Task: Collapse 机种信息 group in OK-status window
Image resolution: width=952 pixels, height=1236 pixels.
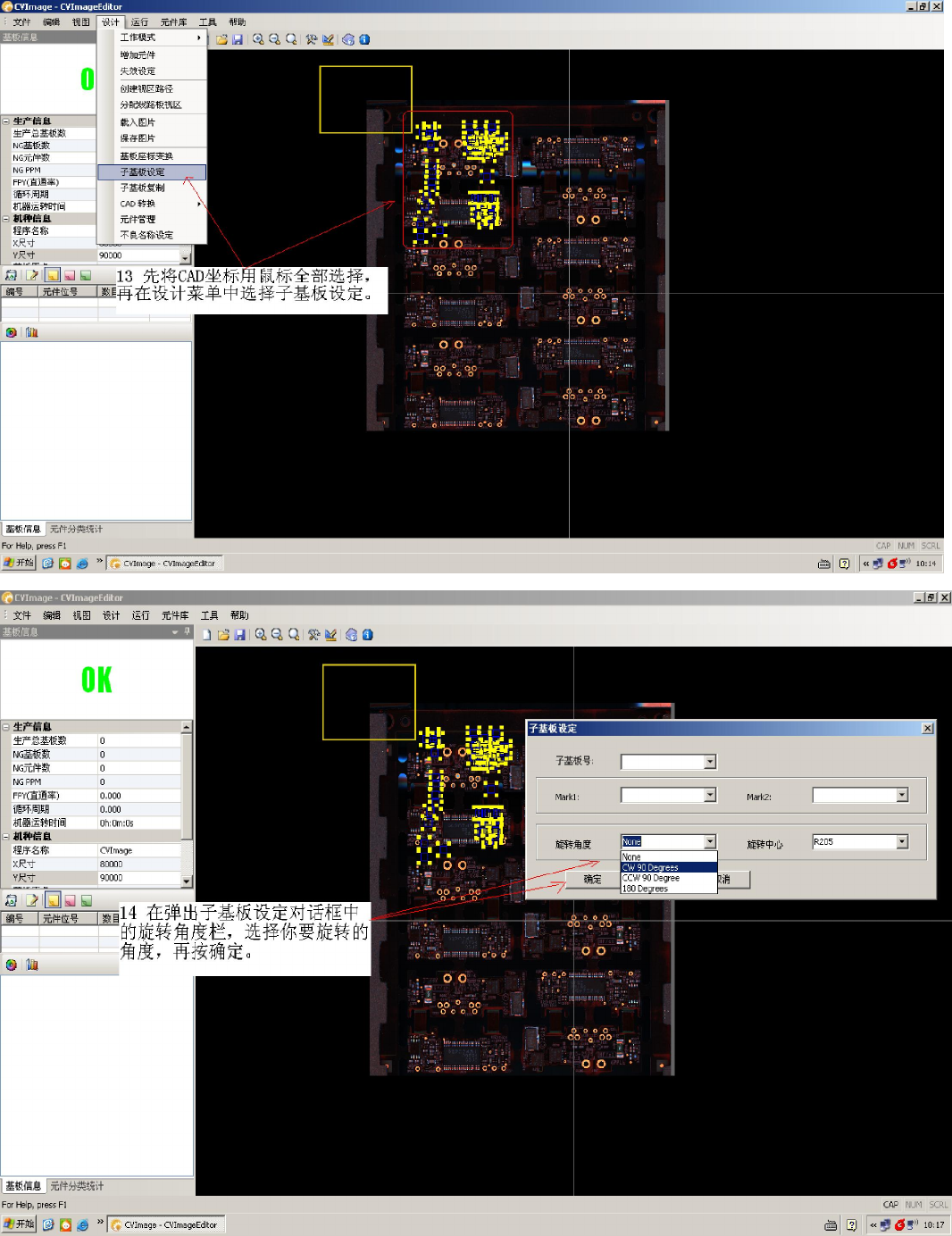Action: [x=6, y=837]
